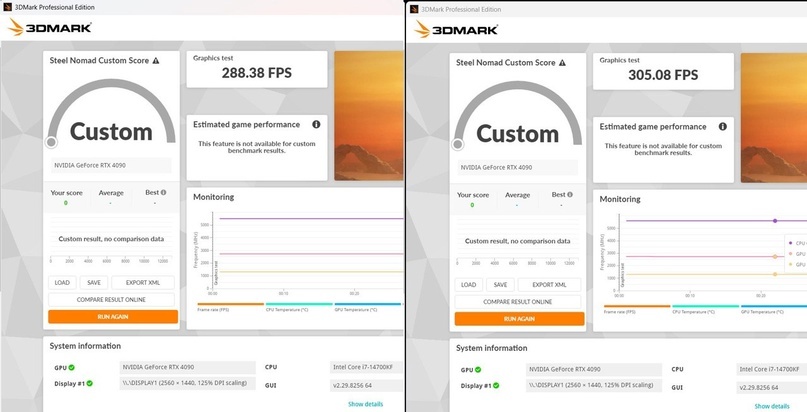Viewport: 807px width, 412px height.
Task: Click the green GPU check icon in right window
Action: tap(478, 369)
